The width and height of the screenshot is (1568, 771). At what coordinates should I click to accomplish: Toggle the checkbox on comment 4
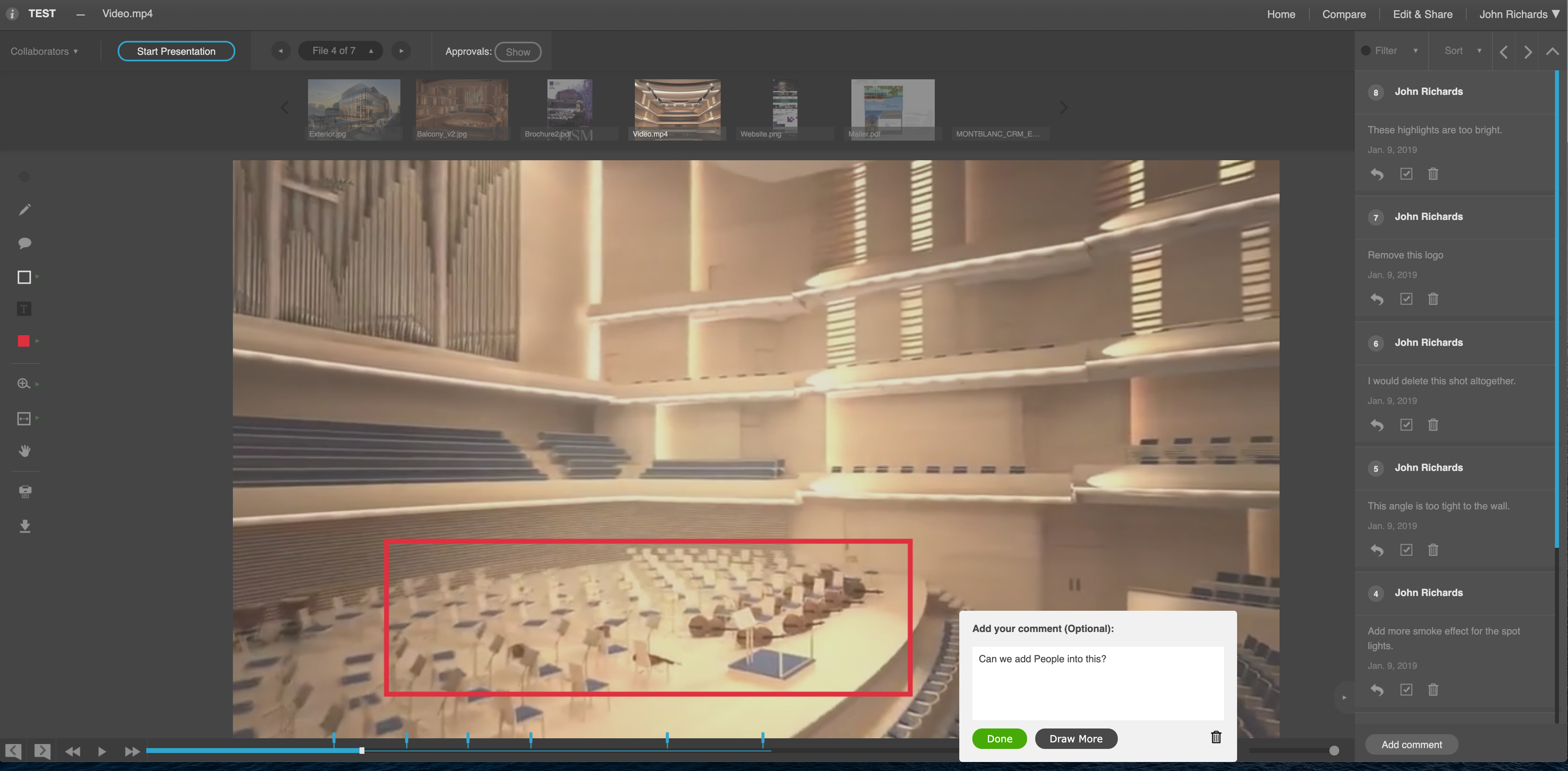[x=1405, y=689]
